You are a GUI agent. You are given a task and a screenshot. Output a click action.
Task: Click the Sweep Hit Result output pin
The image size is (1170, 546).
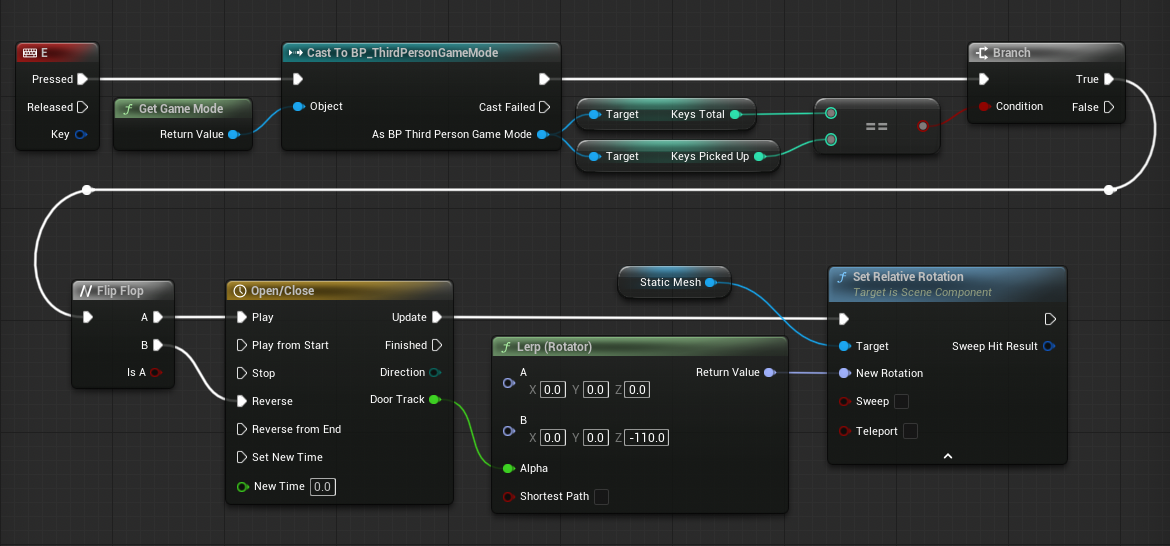pos(1048,346)
